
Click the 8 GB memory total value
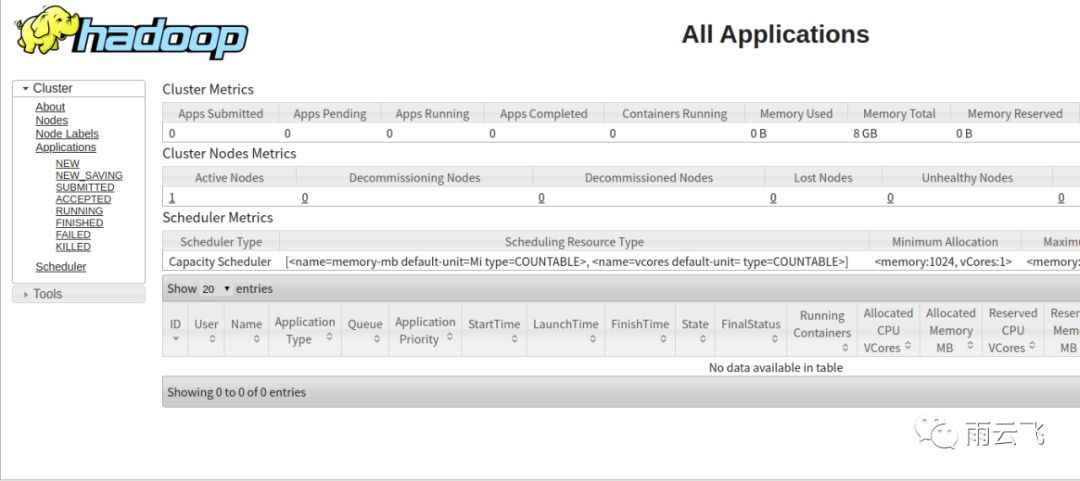(865, 134)
